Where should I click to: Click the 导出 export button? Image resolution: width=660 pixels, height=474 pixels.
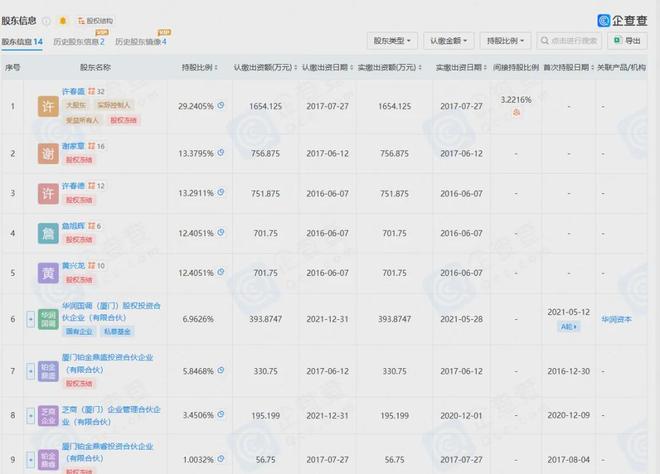coord(629,41)
